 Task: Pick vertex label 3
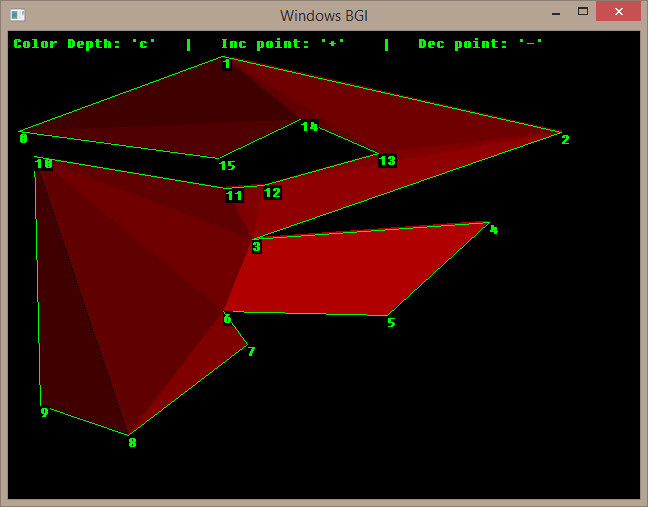pos(256,247)
